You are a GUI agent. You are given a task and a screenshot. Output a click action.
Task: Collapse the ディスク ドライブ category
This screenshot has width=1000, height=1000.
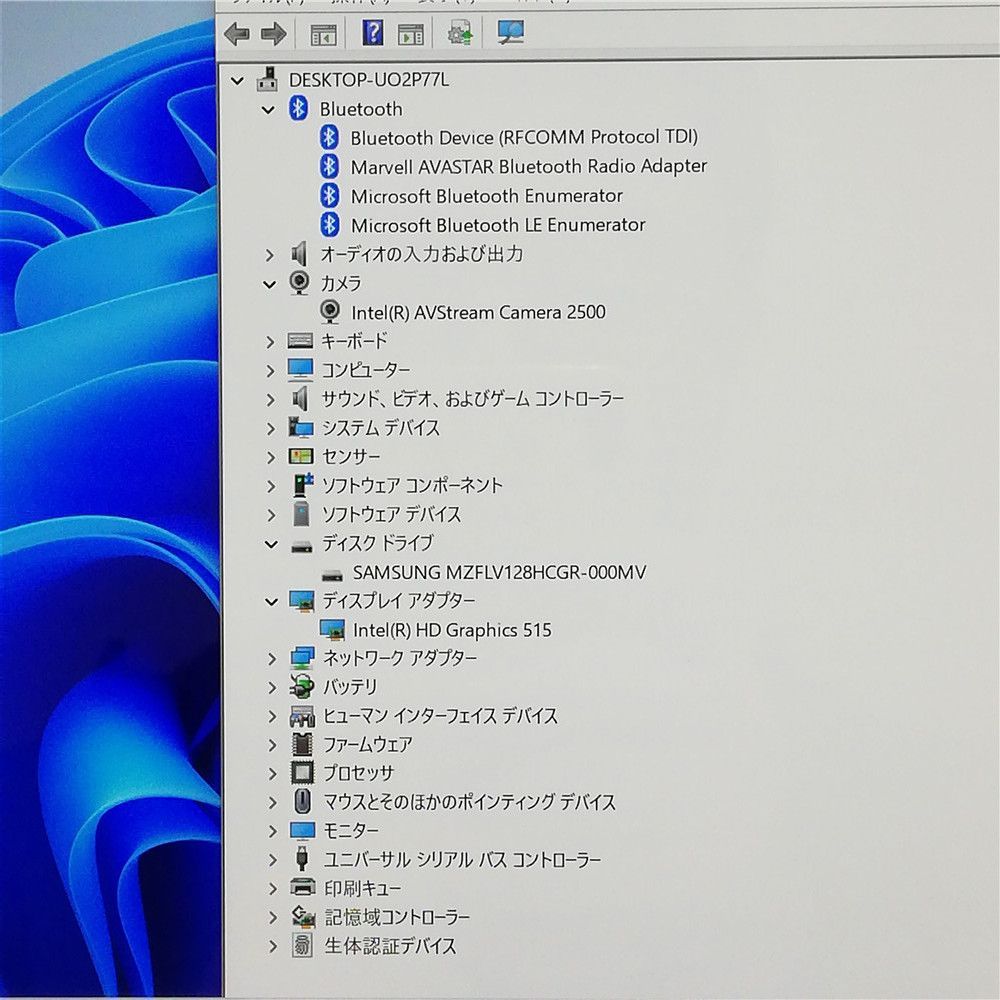click(x=271, y=545)
